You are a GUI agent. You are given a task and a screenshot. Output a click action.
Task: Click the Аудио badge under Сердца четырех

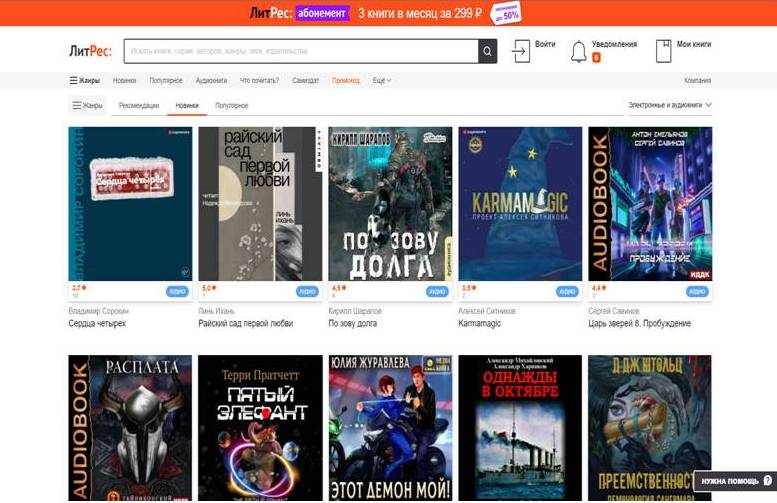(x=177, y=291)
